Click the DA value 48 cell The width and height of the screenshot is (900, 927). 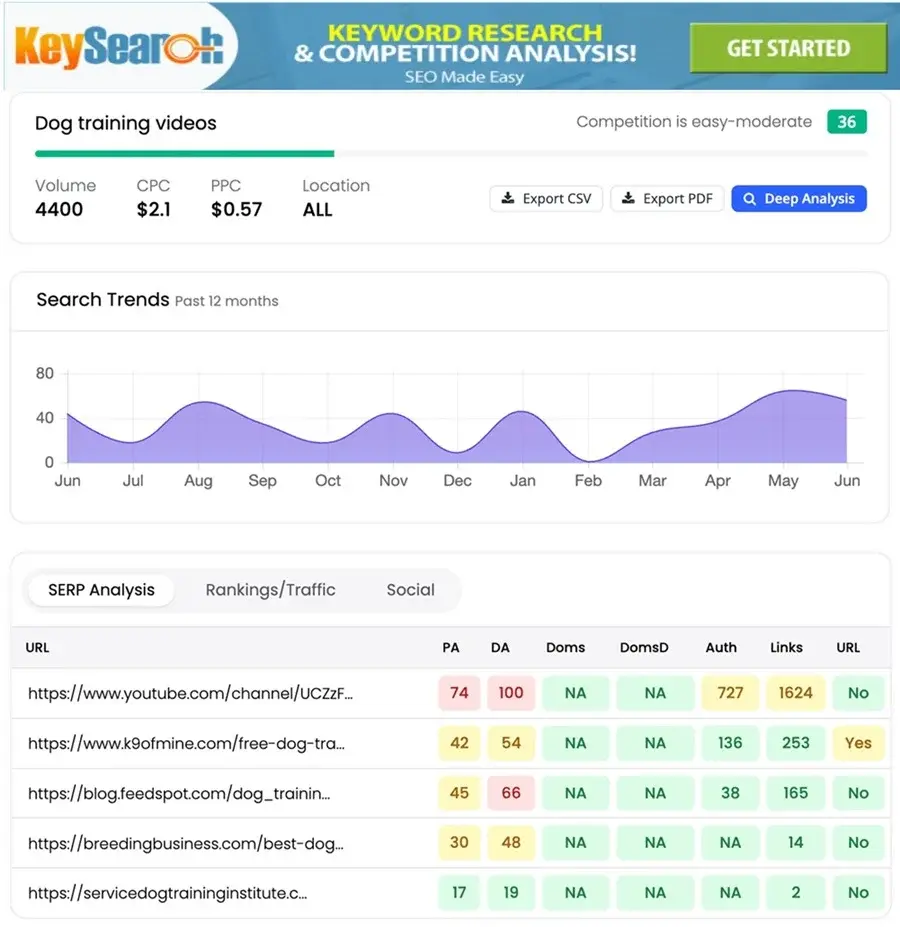(x=511, y=842)
